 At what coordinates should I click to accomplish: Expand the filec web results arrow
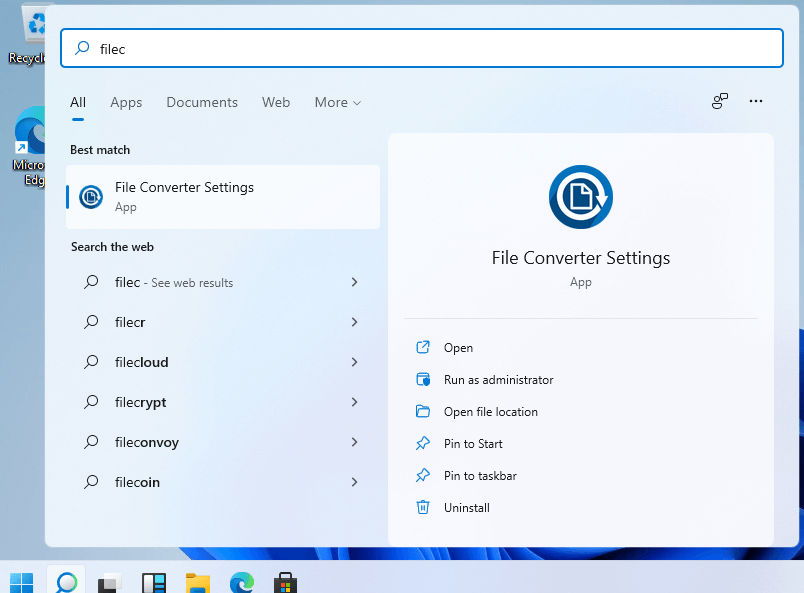pyautogui.click(x=354, y=282)
